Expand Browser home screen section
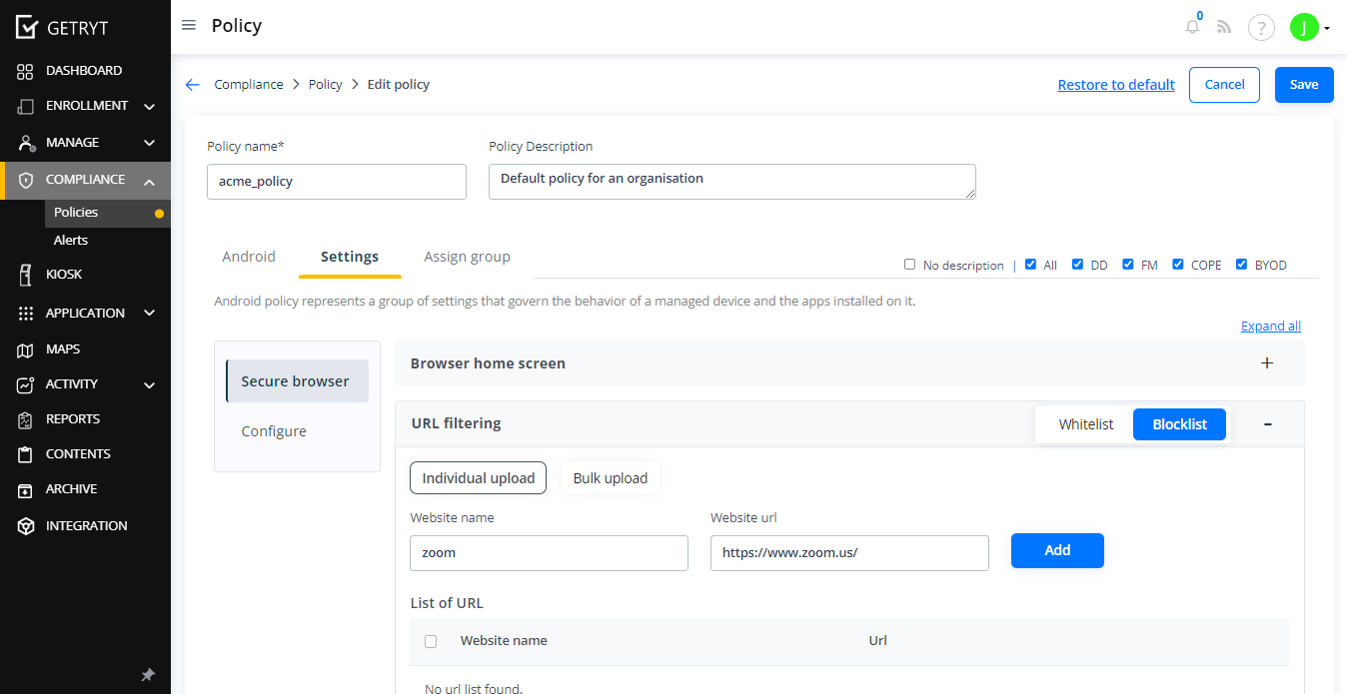This screenshot has height=694, width=1347. point(1267,363)
